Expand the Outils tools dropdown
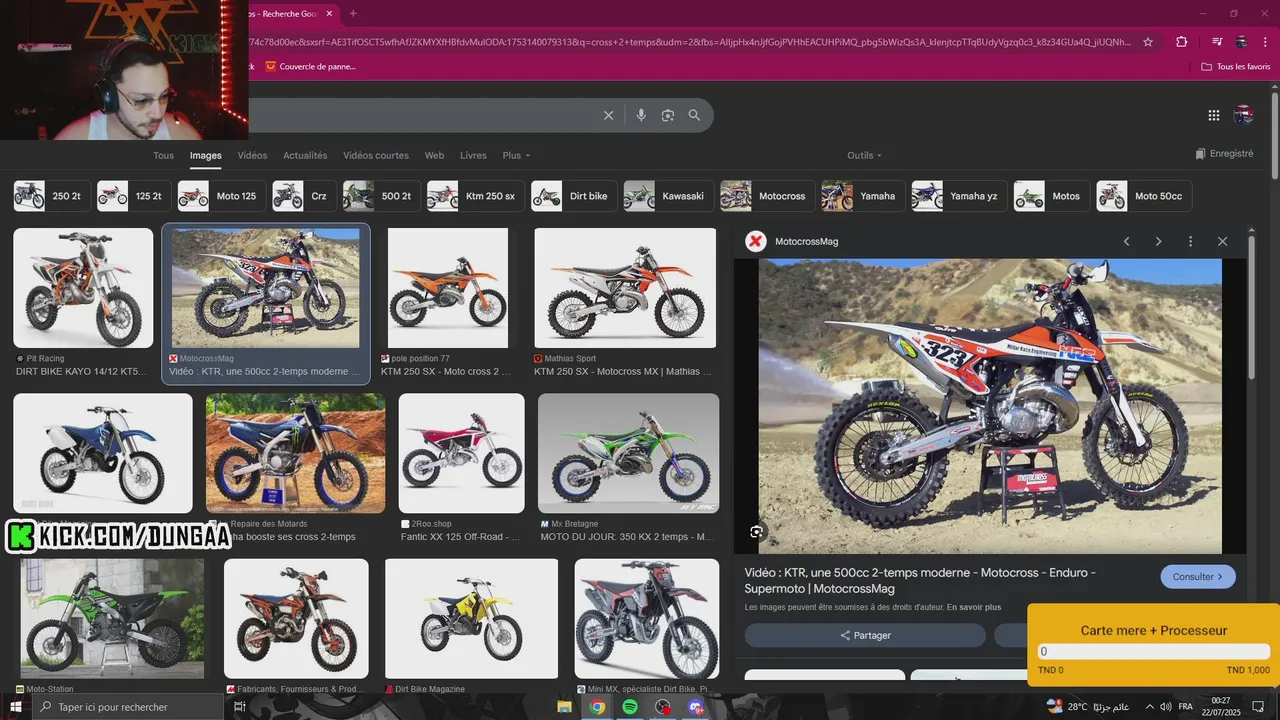Screen dimensions: 1280x720 [x=865, y=155]
